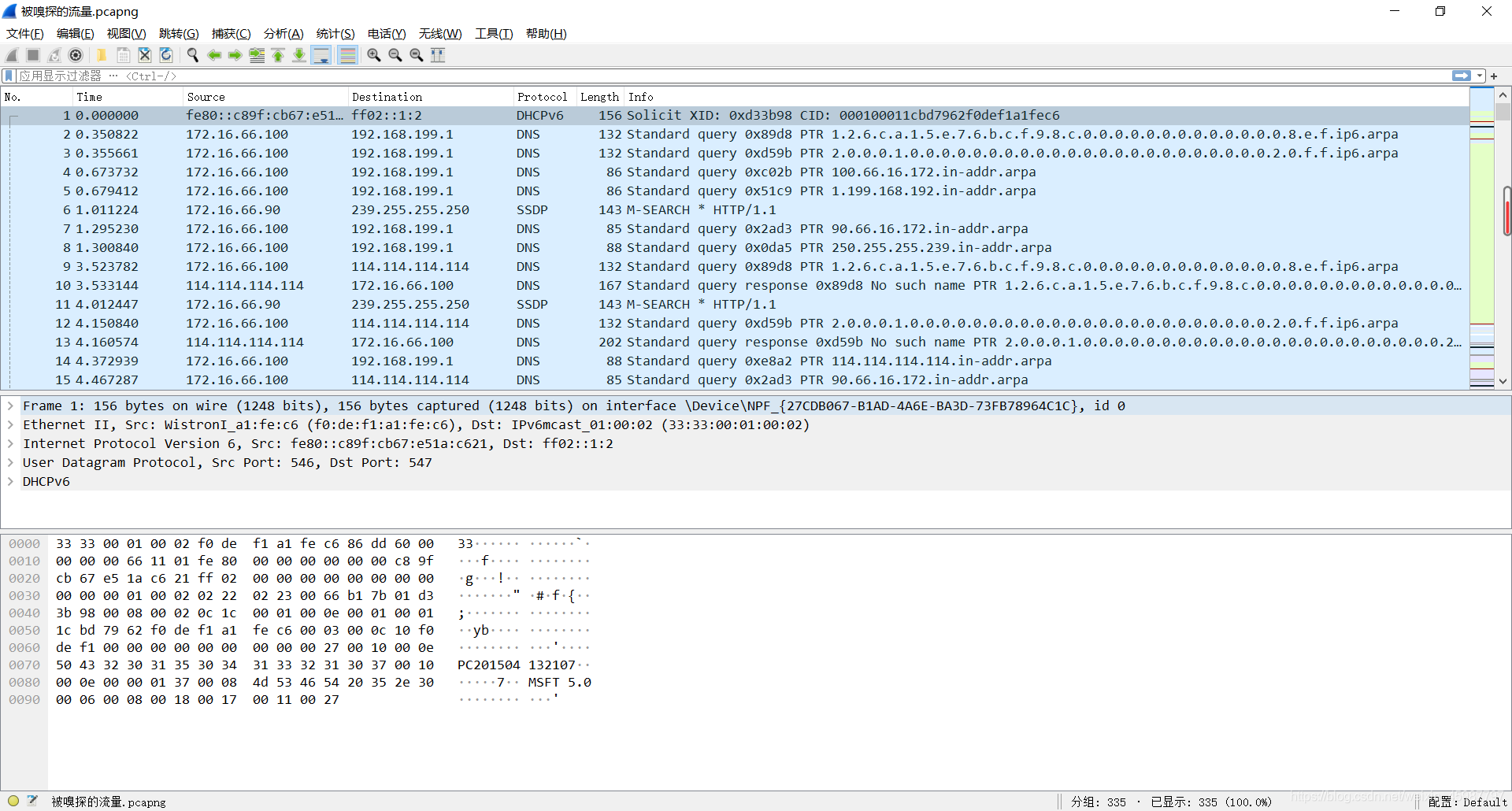The image size is (1512, 811).
Task: Click the expert information status circle
Action: 13,802
